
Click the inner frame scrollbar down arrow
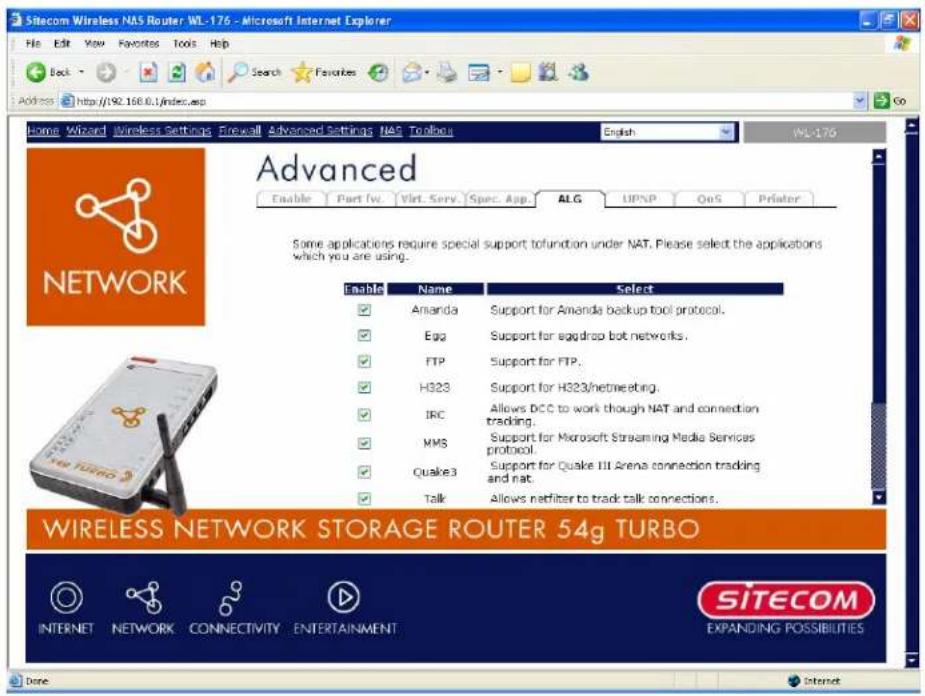coord(879,497)
